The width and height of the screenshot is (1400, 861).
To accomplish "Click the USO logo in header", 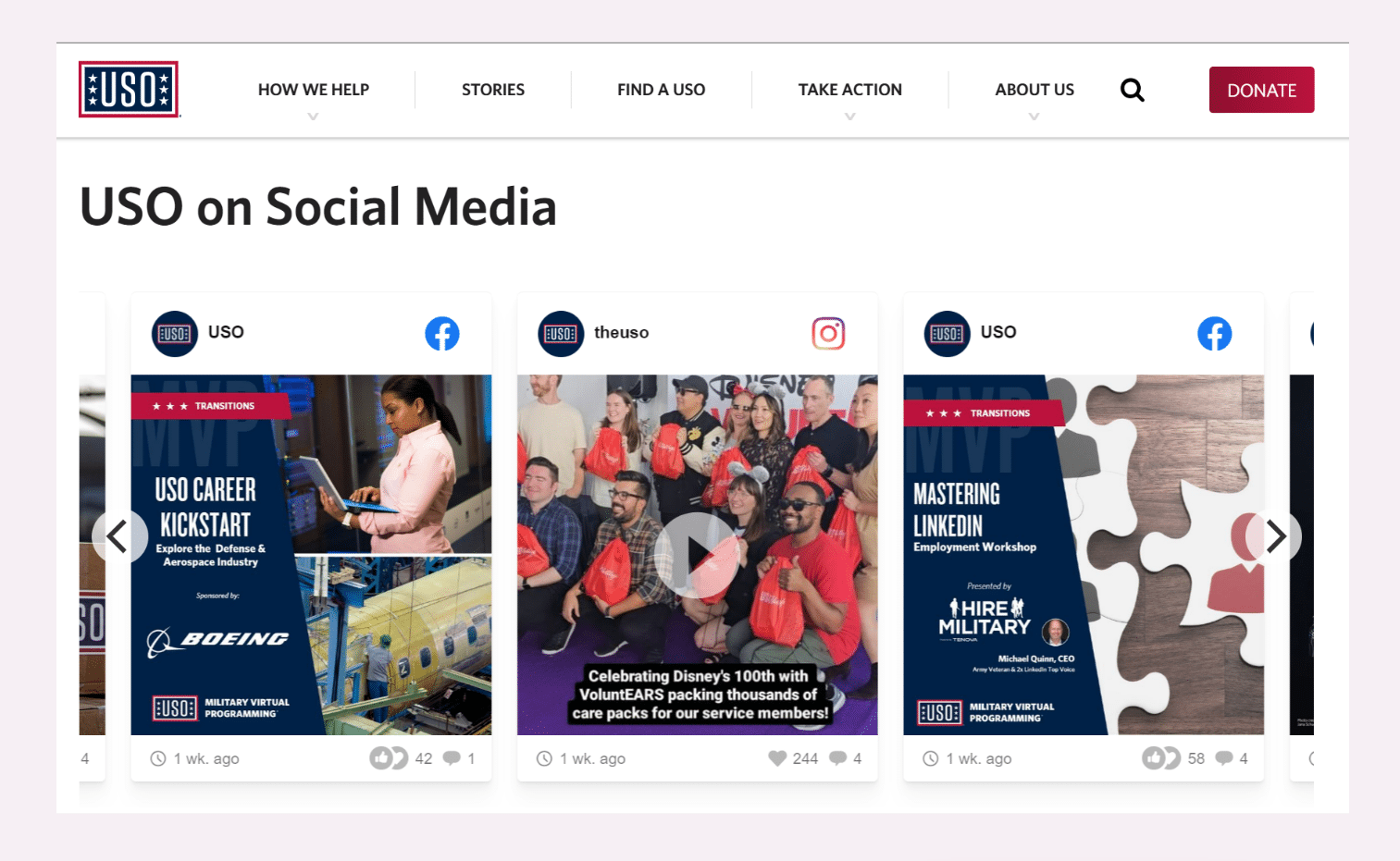I will point(129,90).
